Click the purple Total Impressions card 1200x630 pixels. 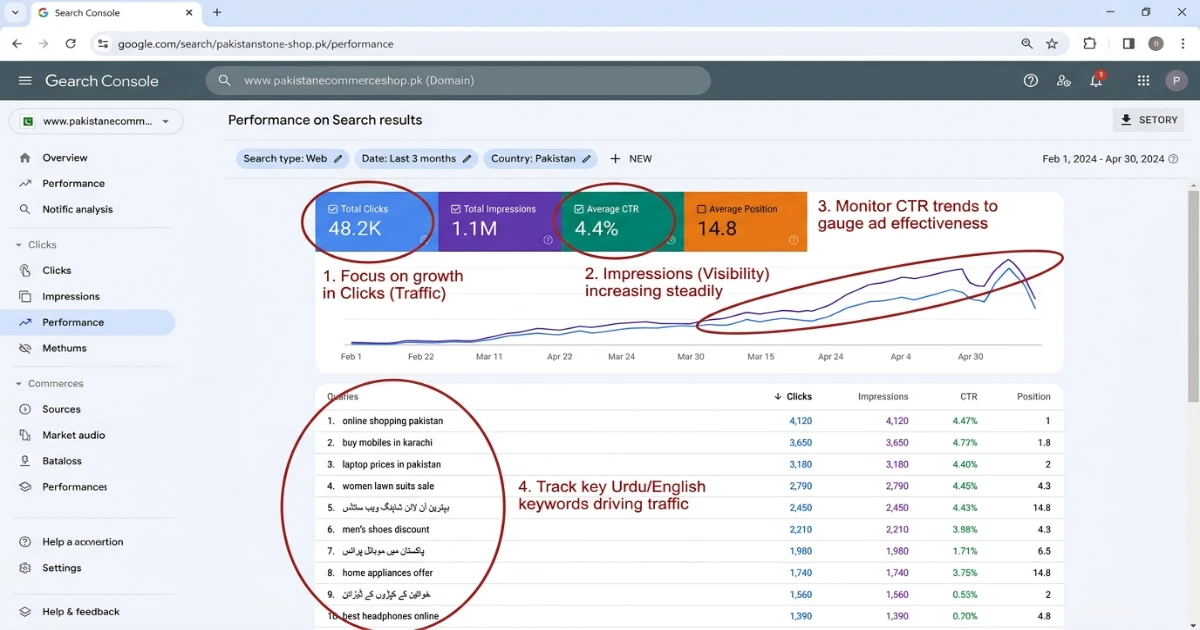[x=500, y=221]
